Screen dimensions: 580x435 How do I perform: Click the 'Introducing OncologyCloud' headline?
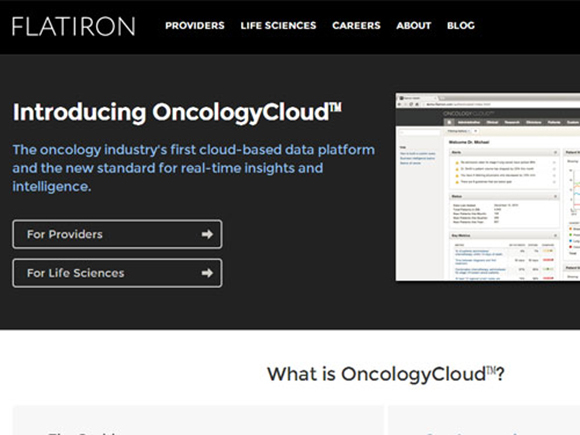(177, 112)
